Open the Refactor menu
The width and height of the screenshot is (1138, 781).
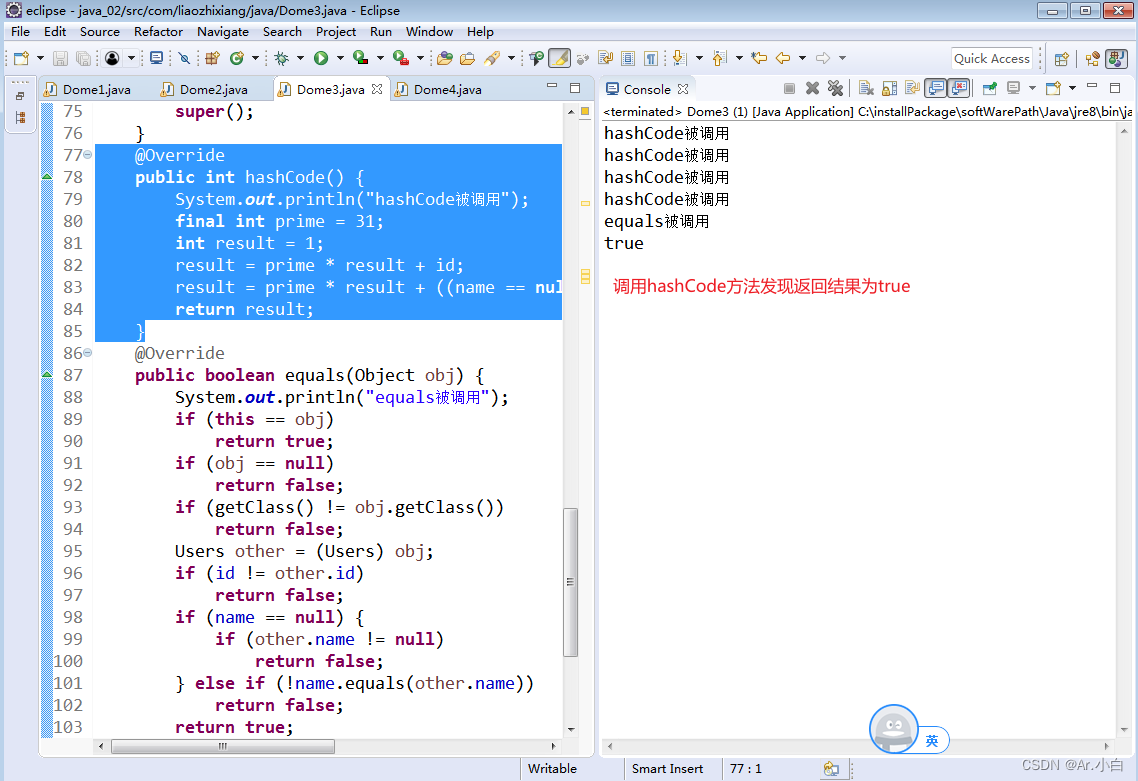[158, 32]
